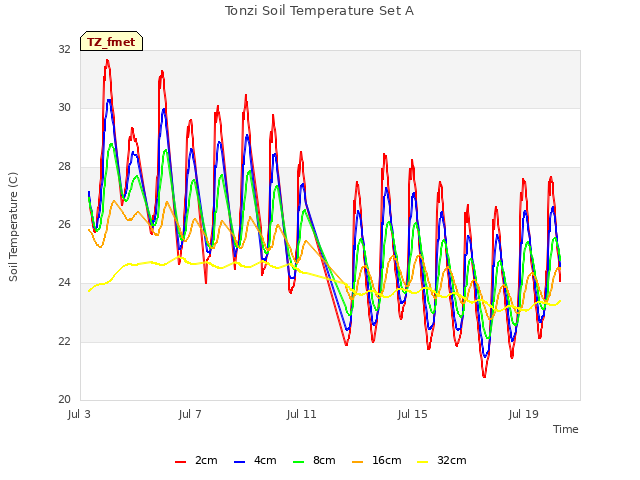640x480 pixels.
Task: Click the 28 y-axis tick label
Action: [x=64, y=166]
